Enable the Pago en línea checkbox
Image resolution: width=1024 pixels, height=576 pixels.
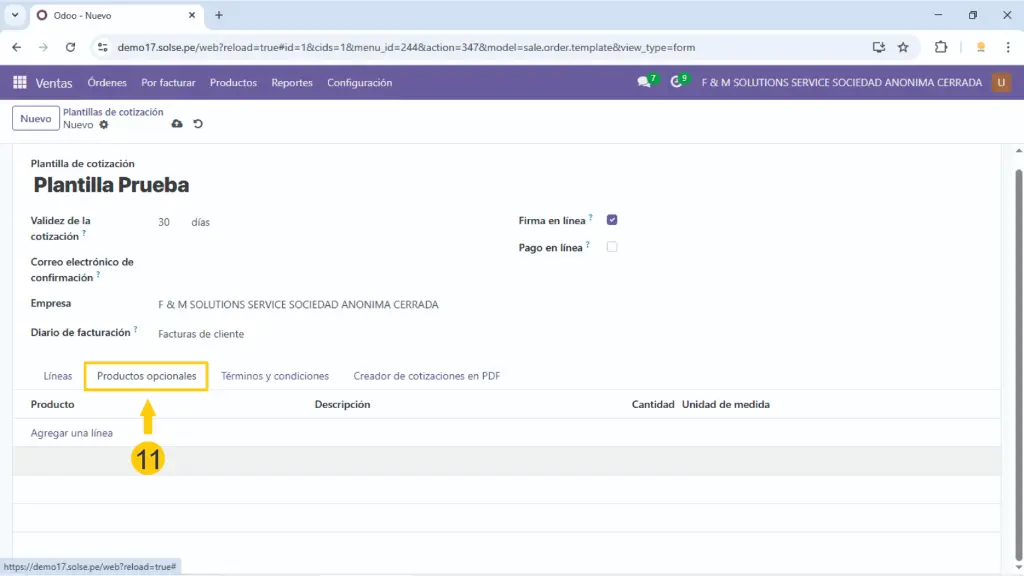point(612,247)
